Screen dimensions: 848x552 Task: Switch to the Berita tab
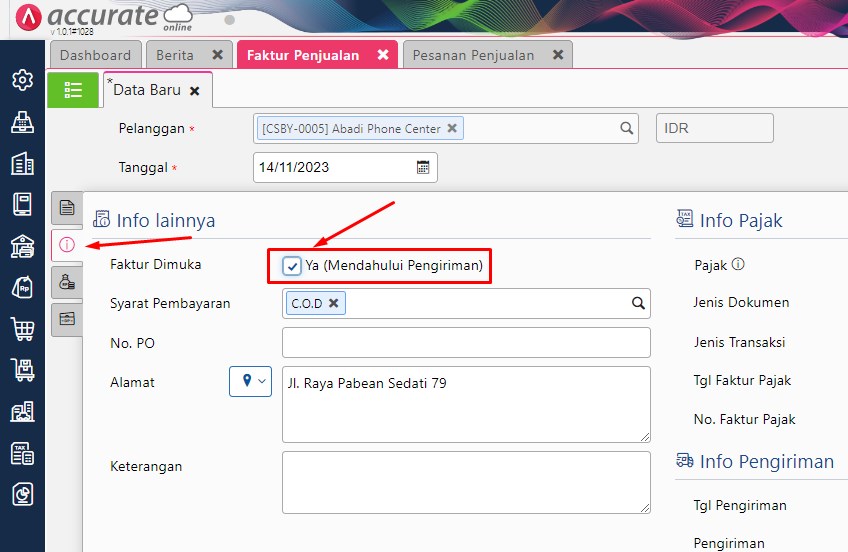click(175, 55)
